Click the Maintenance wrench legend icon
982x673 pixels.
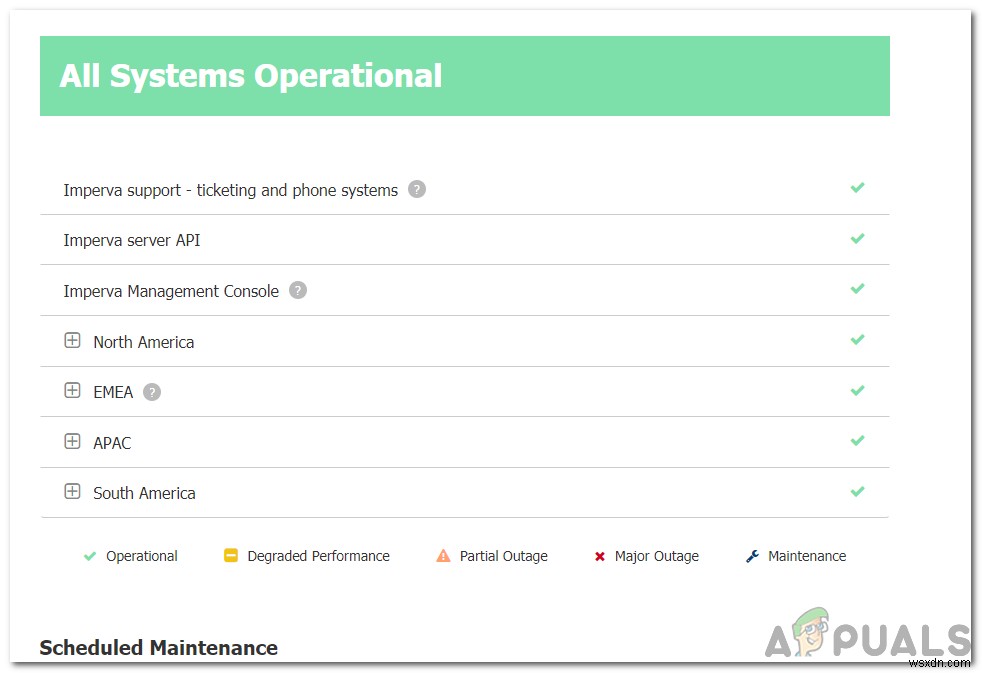(752, 556)
